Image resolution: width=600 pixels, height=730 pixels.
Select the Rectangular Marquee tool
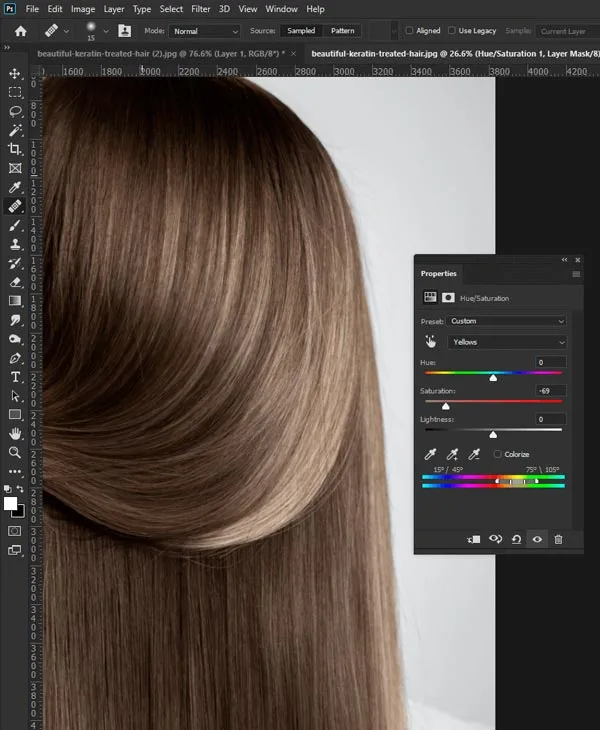15,92
